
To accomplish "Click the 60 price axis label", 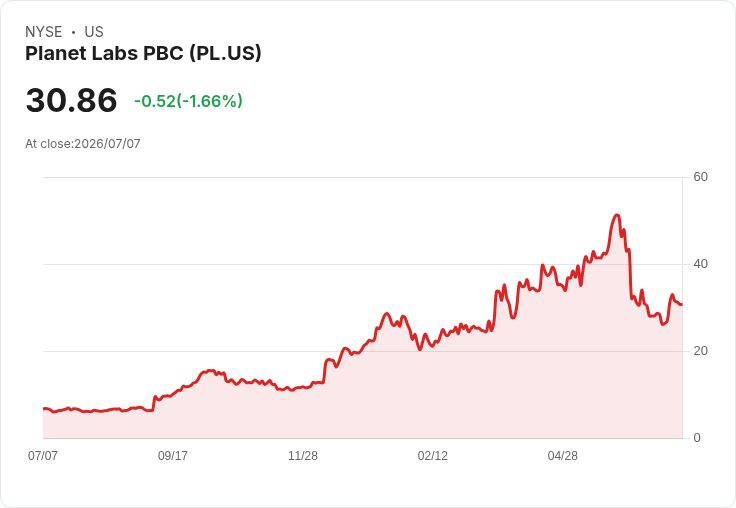I will point(700,177).
